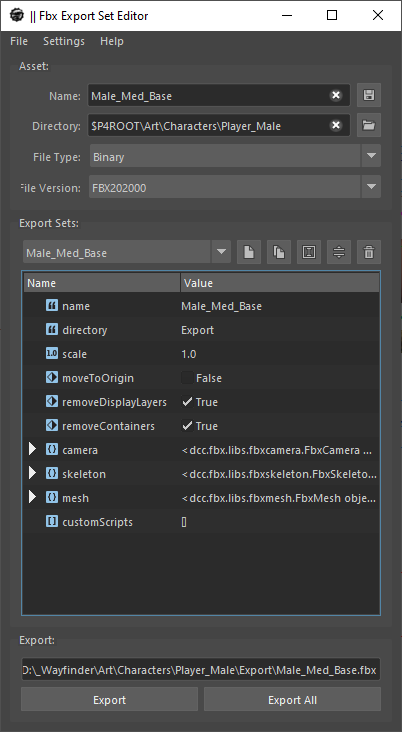
Task: Select the FbxSkeleton value in skeleton row
Action: click(279, 474)
